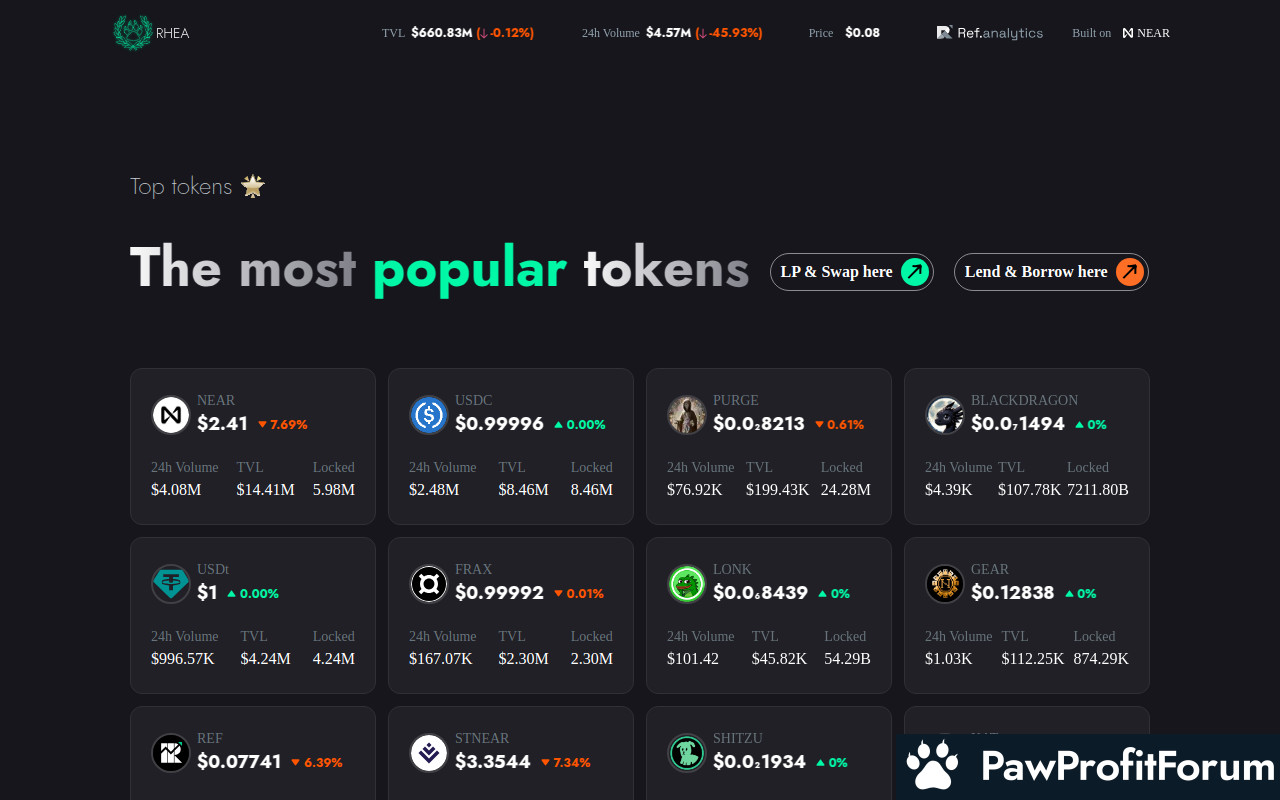Image resolution: width=1280 pixels, height=800 pixels.
Task: Click the REF token icon
Action: (171, 753)
